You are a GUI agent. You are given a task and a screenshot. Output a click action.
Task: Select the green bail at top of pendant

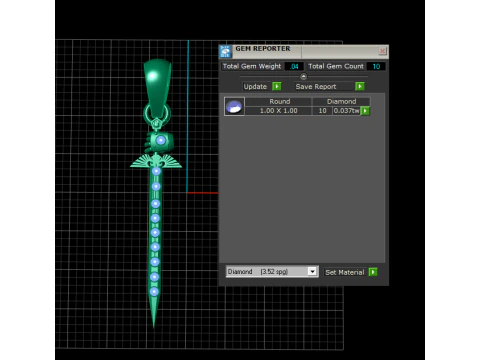[x=157, y=88]
